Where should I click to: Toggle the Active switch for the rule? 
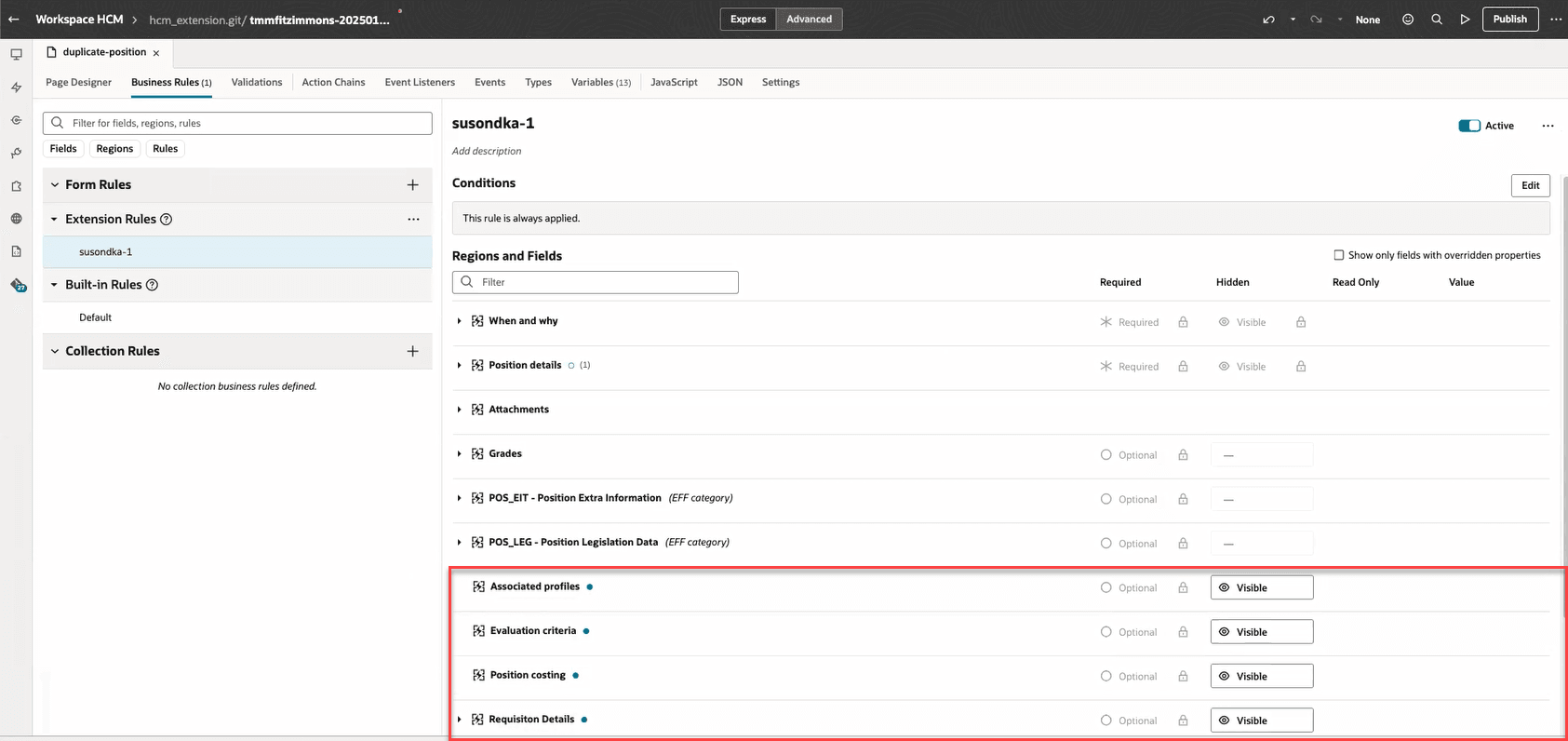point(1469,126)
